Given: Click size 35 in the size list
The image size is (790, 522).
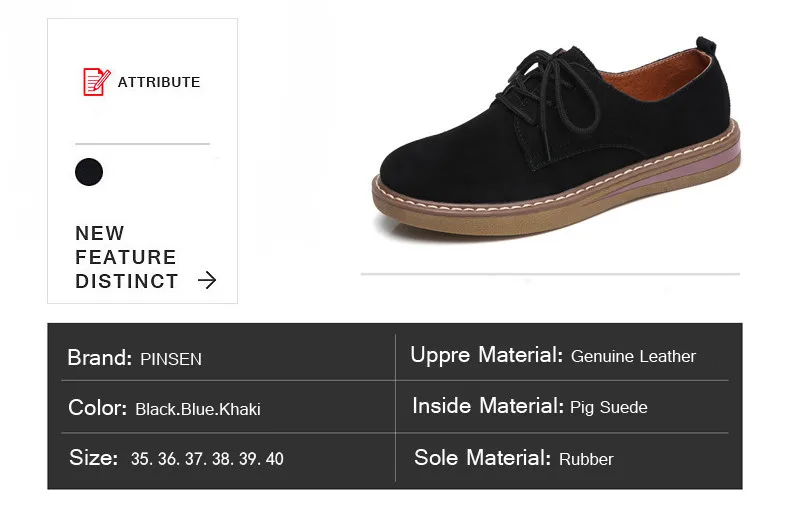Looking at the screenshot, I should click(x=140, y=459).
